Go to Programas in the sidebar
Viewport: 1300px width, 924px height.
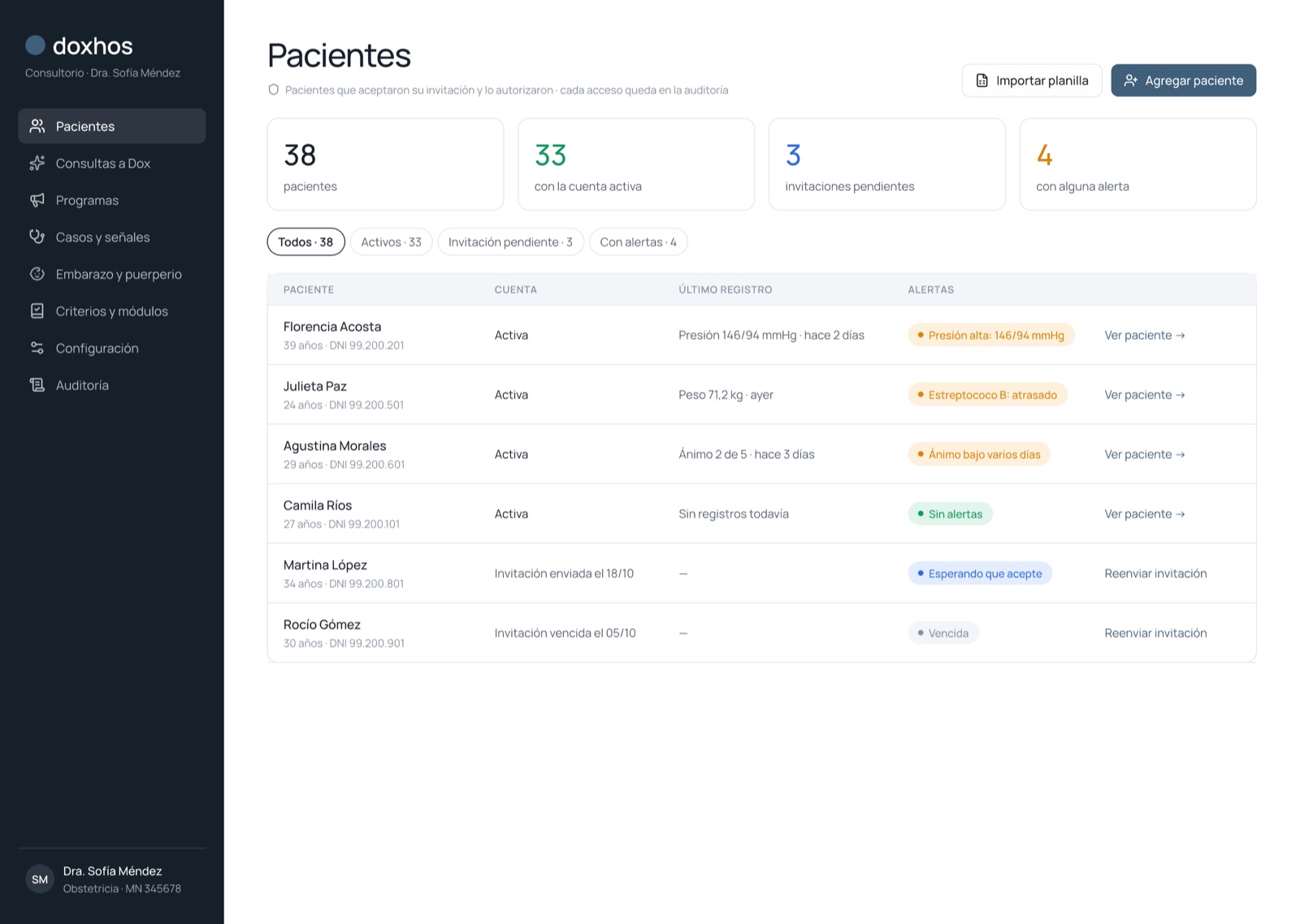(112, 200)
